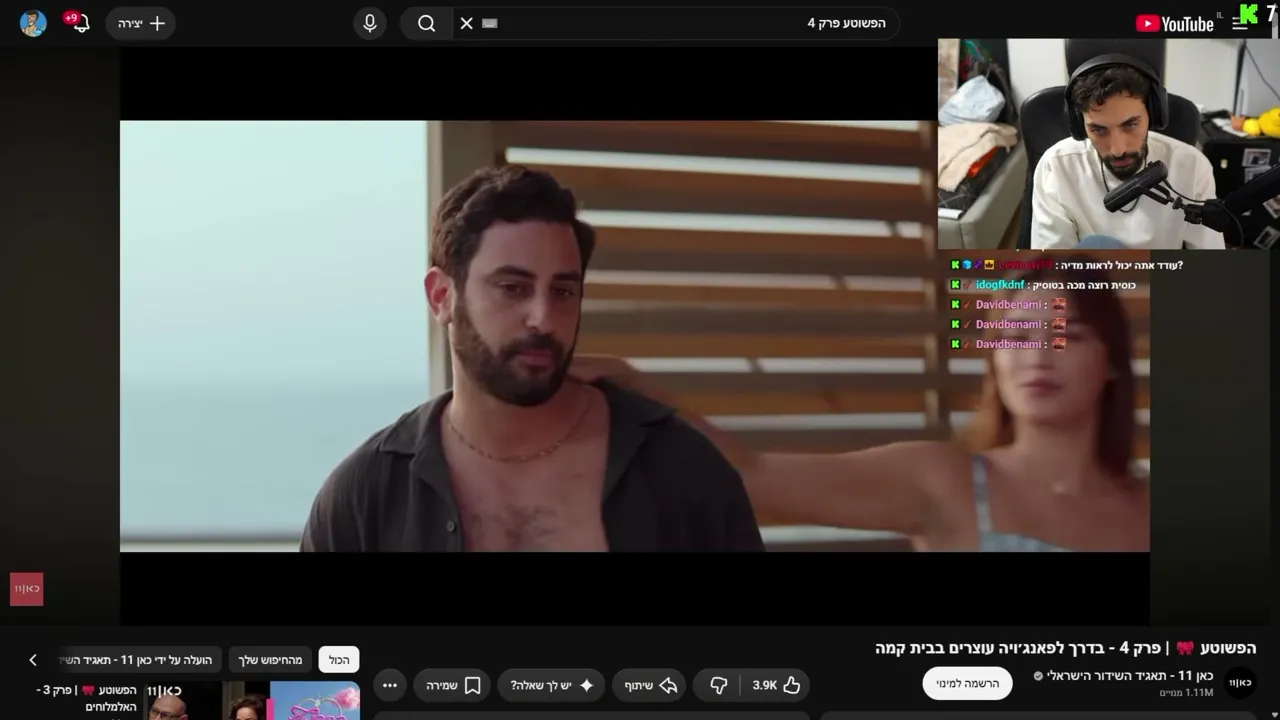Select the 'הכול' filter chip
1280x720 pixels.
pos(339,660)
